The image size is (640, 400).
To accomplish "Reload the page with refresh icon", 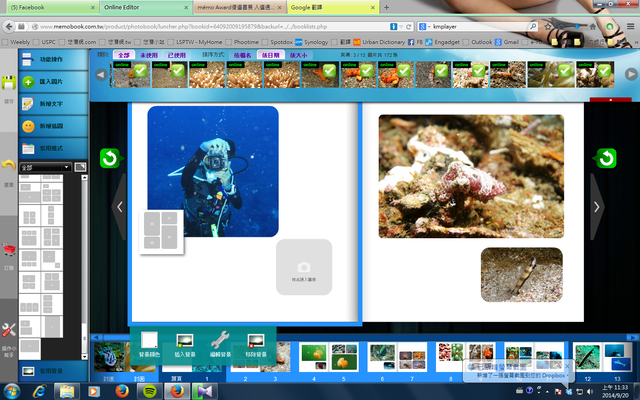I will (x=409, y=27).
